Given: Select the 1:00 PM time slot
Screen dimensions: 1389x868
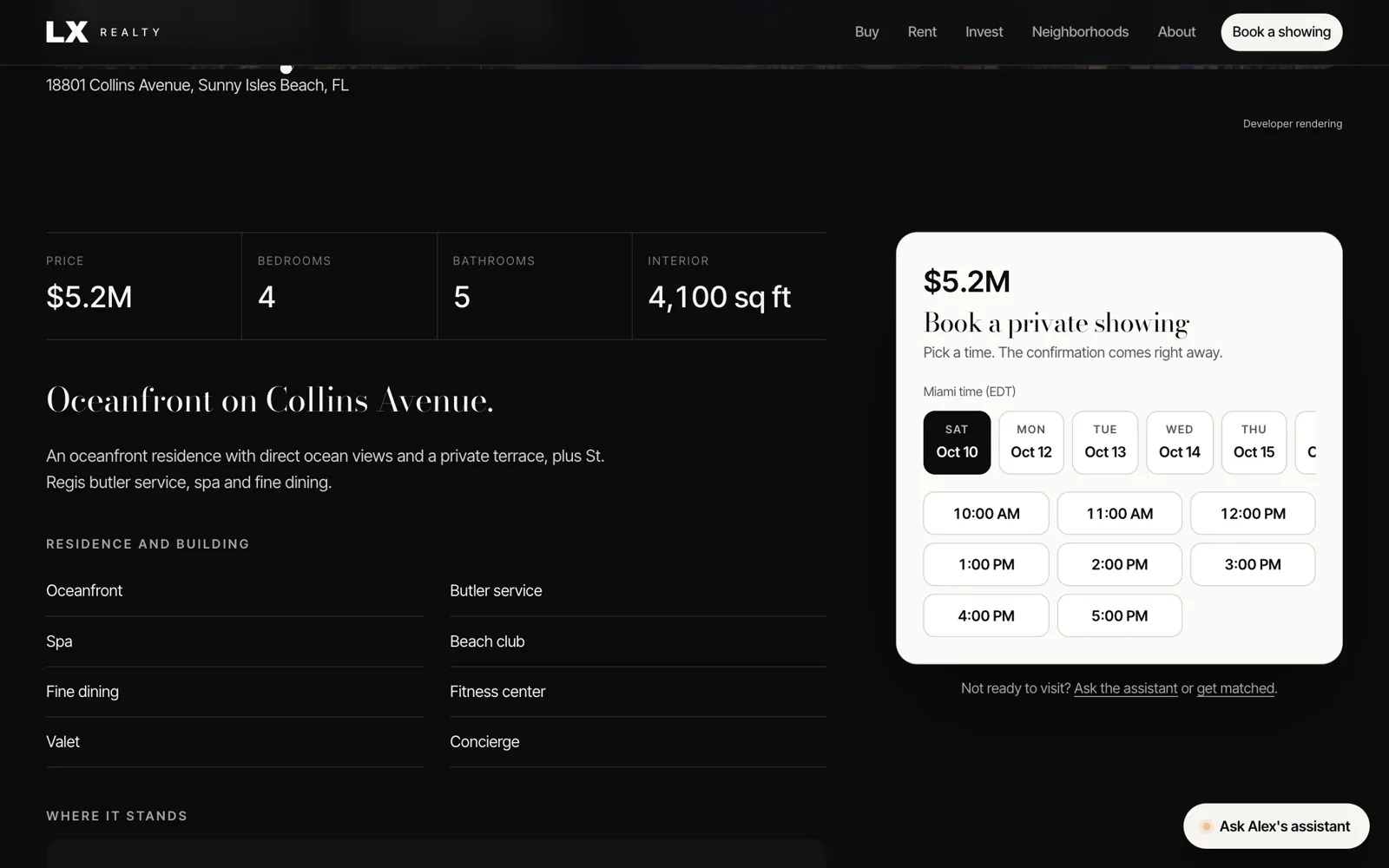Looking at the screenshot, I should (x=986, y=564).
